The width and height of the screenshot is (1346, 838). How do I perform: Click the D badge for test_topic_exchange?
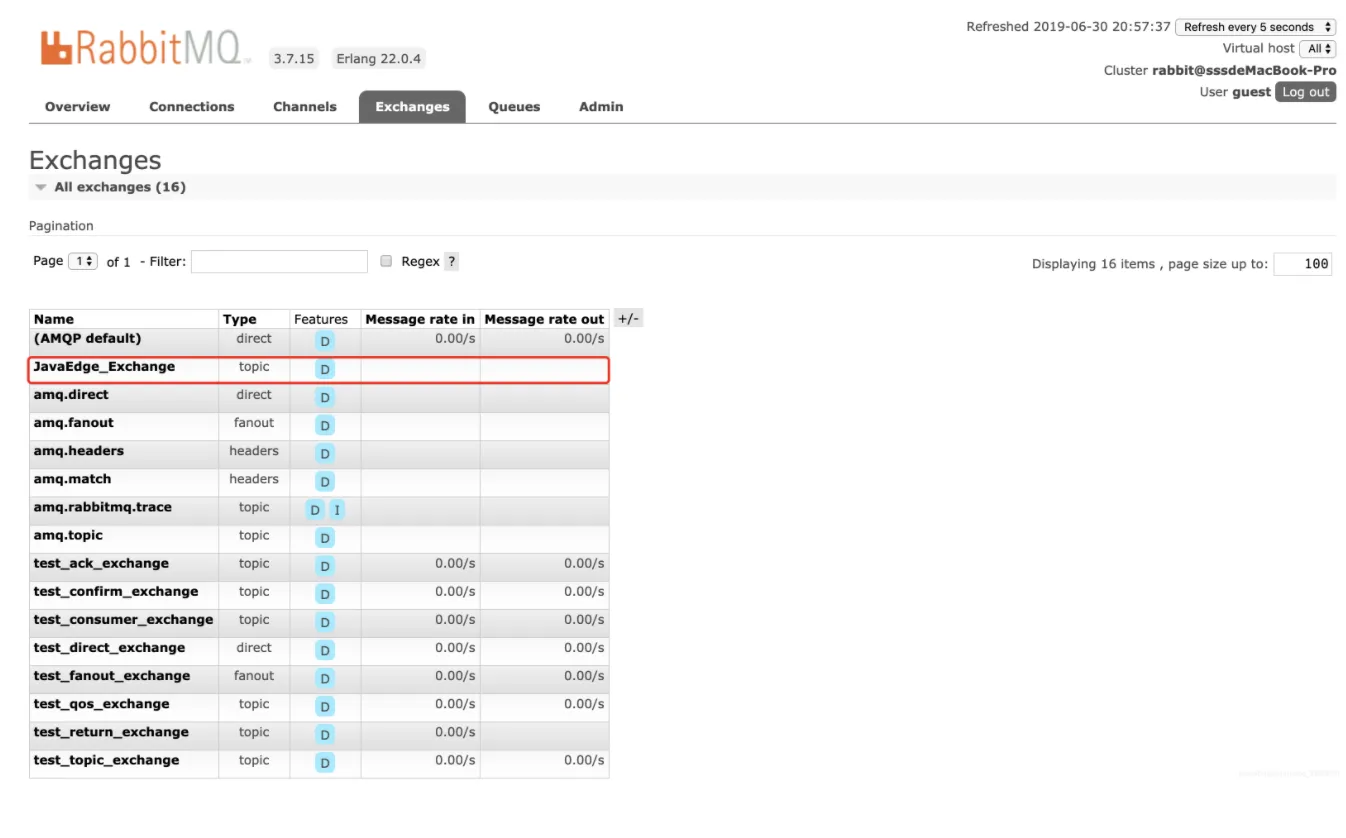(324, 763)
